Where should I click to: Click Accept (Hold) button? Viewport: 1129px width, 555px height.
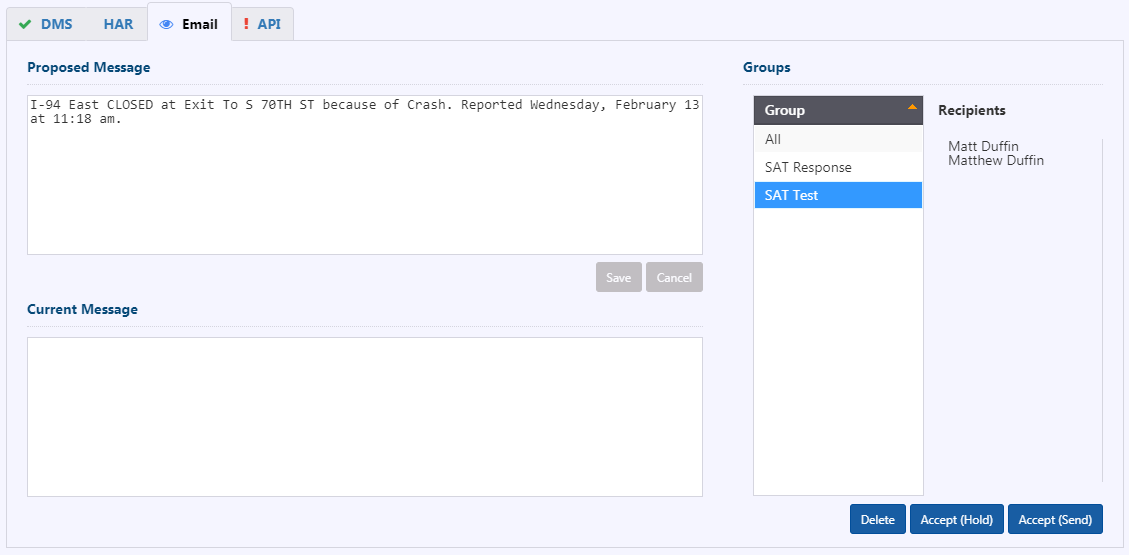(957, 519)
